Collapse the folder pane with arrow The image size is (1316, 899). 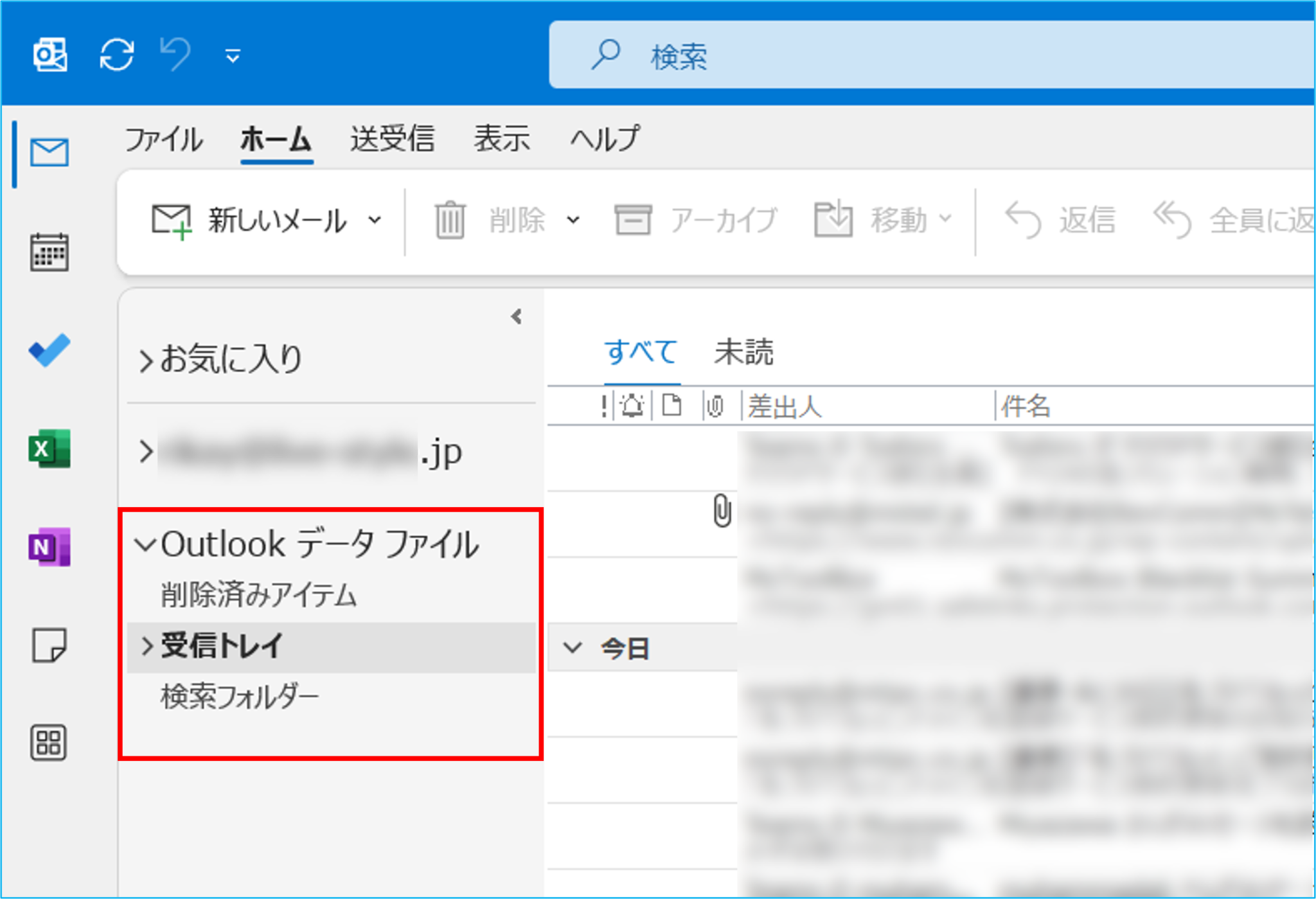coord(517,316)
